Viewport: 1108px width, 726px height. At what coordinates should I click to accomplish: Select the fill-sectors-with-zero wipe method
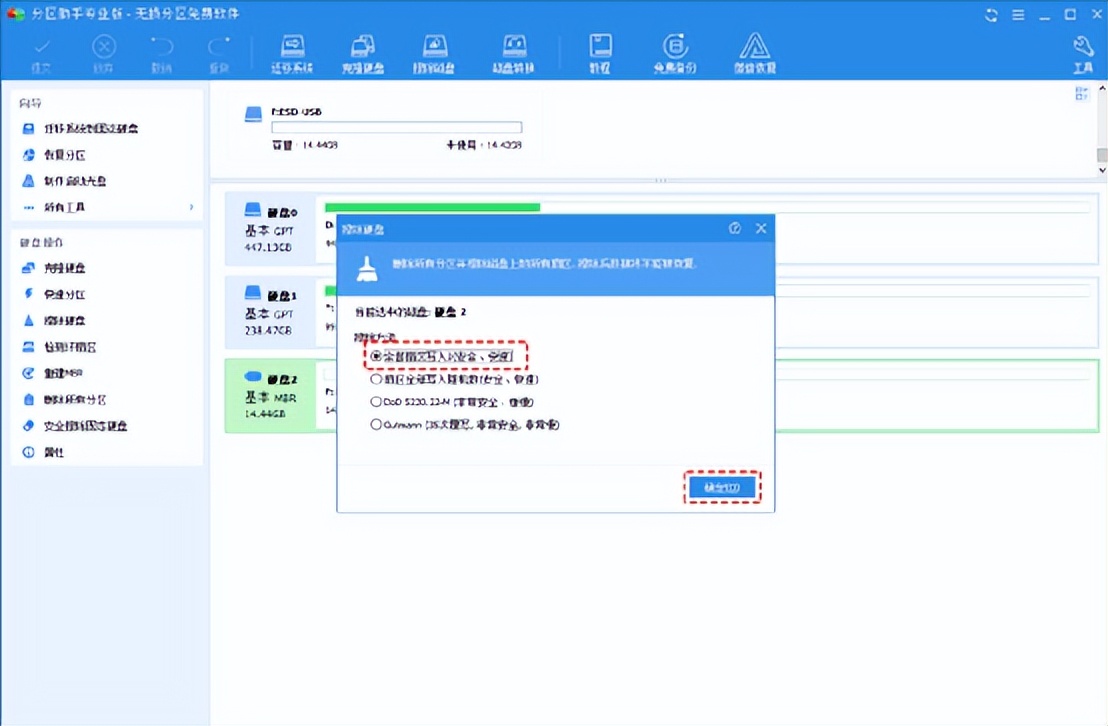click(432, 356)
